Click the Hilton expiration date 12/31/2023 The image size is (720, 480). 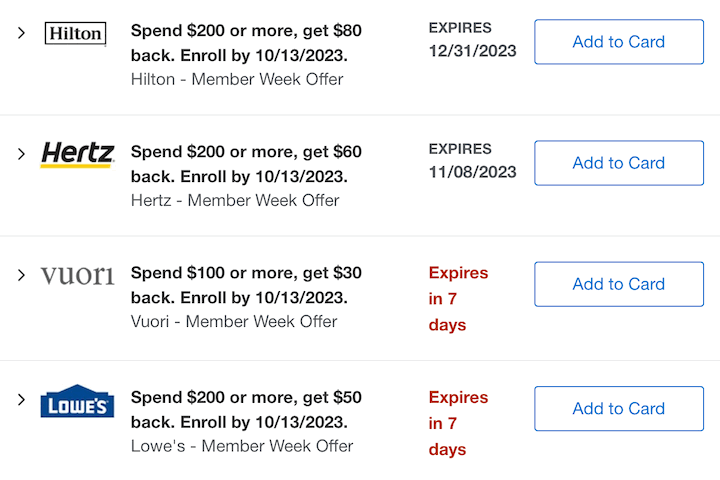tap(472, 51)
